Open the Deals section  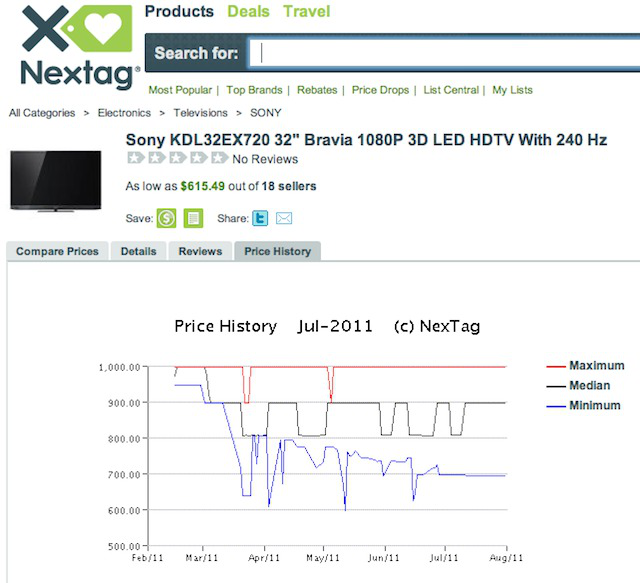tap(248, 11)
